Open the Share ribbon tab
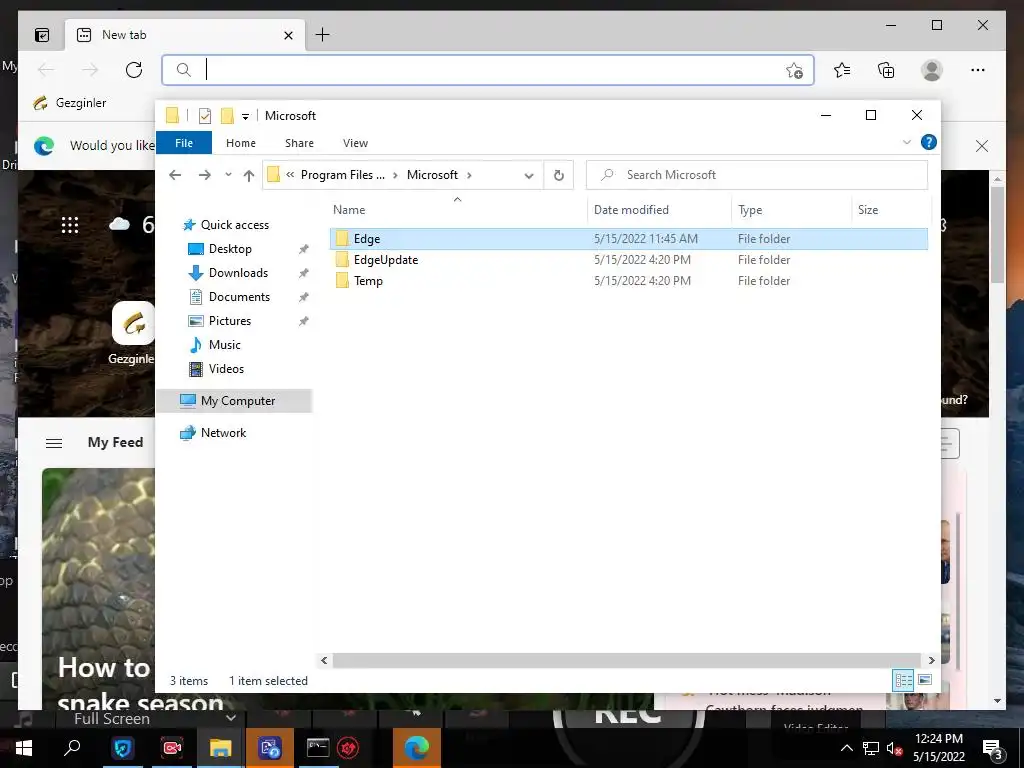This screenshot has height=768, width=1024. (299, 143)
